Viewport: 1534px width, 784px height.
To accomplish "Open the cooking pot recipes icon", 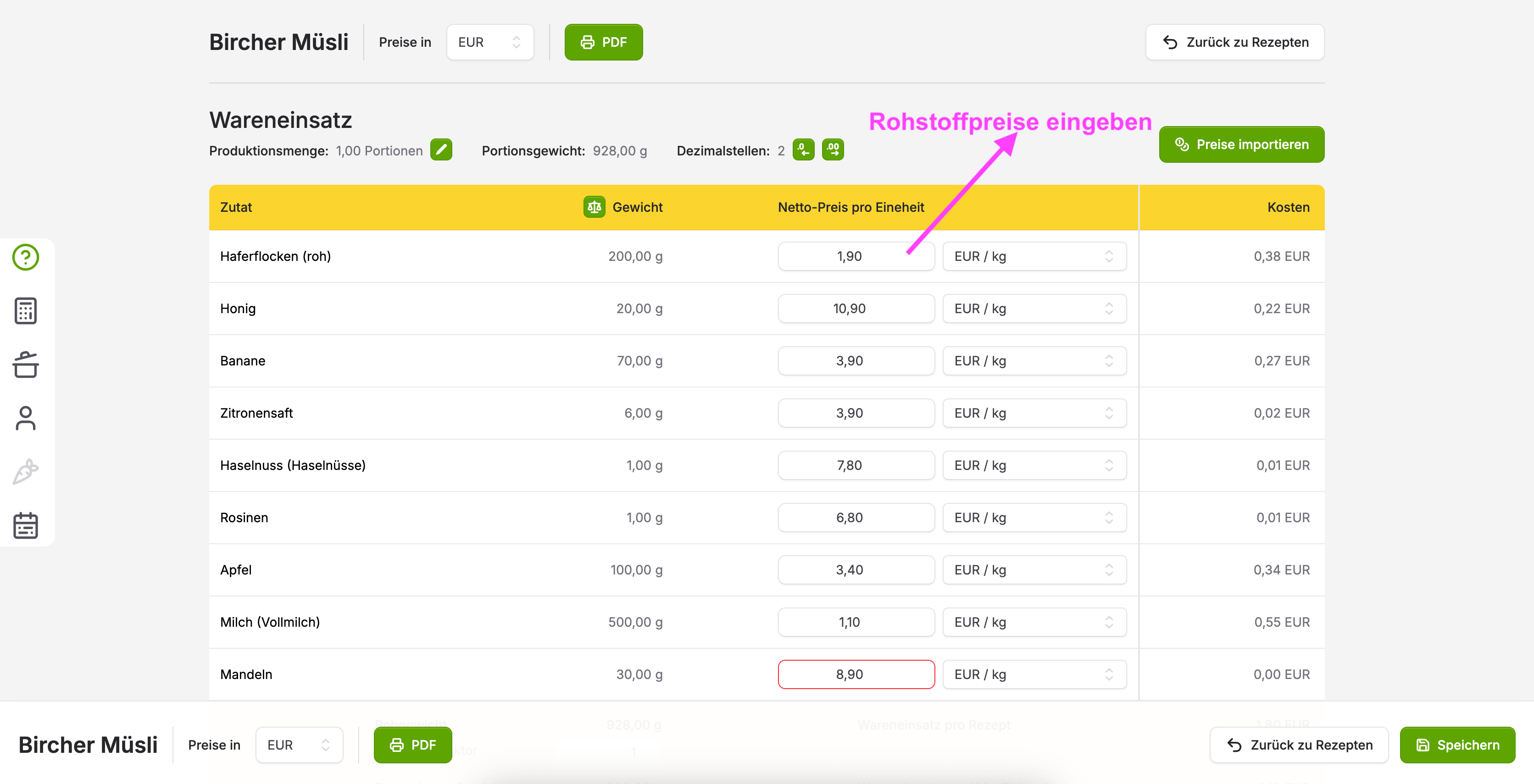I will click(x=26, y=364).
